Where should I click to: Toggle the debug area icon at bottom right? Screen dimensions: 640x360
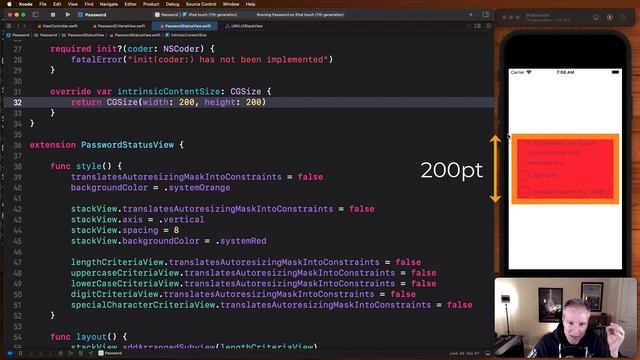[488, 353]
